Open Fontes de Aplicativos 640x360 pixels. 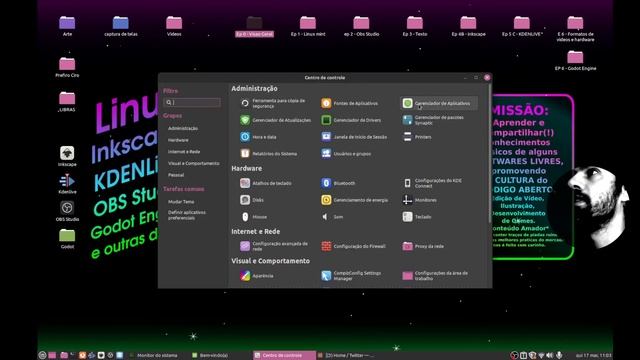click(x=350, y=103)
